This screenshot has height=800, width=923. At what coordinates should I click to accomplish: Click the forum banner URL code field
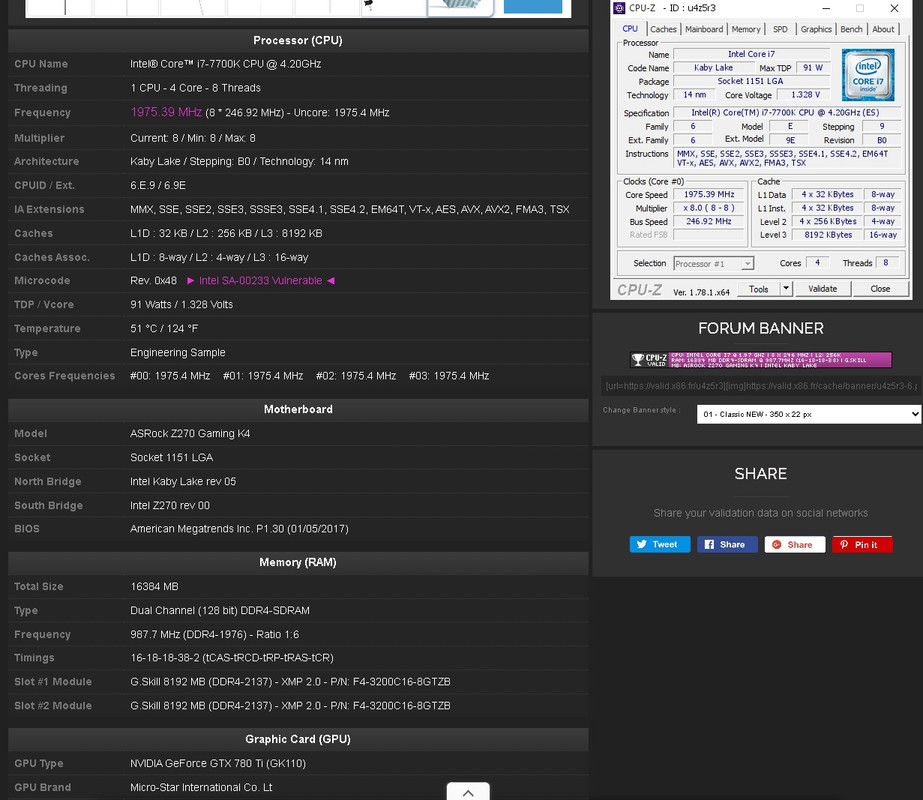coord(761,386)
